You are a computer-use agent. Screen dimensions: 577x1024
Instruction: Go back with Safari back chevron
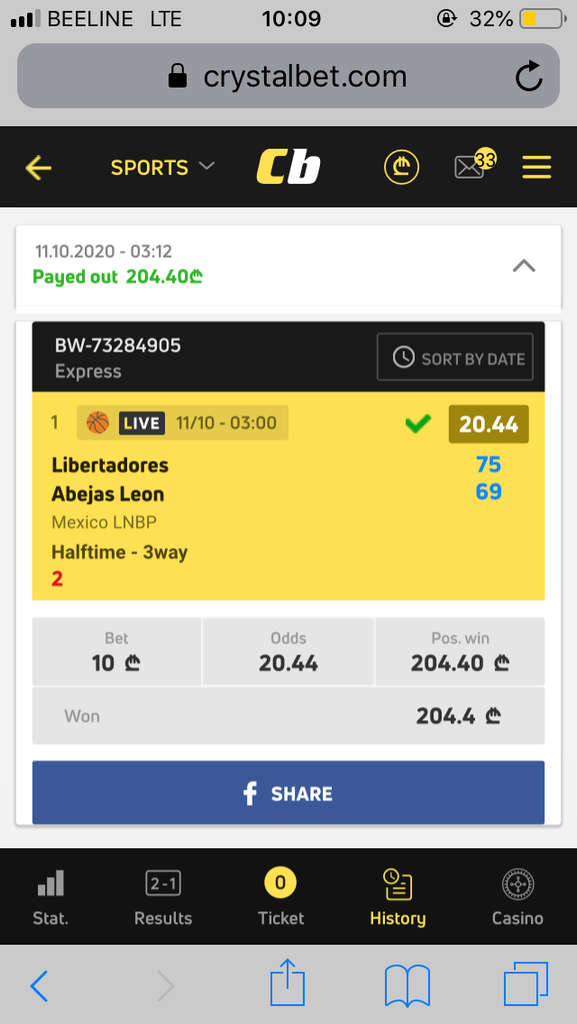tap(39, 985)
